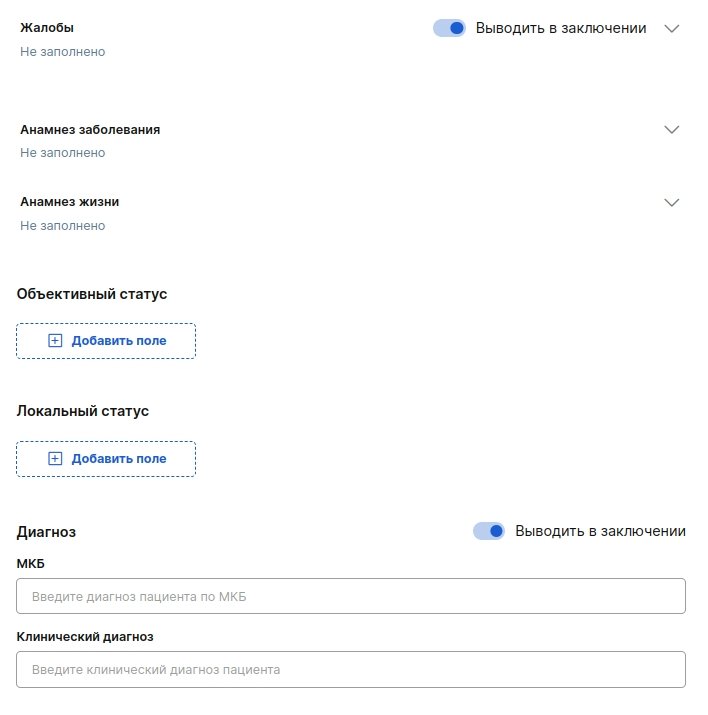Expand Анамнез заболевания section chevron

672,130
